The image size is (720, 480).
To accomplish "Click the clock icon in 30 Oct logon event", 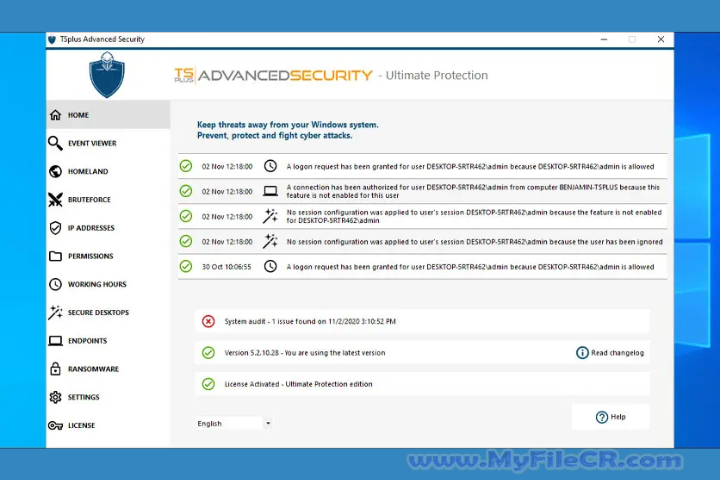I will click(270, 266).
